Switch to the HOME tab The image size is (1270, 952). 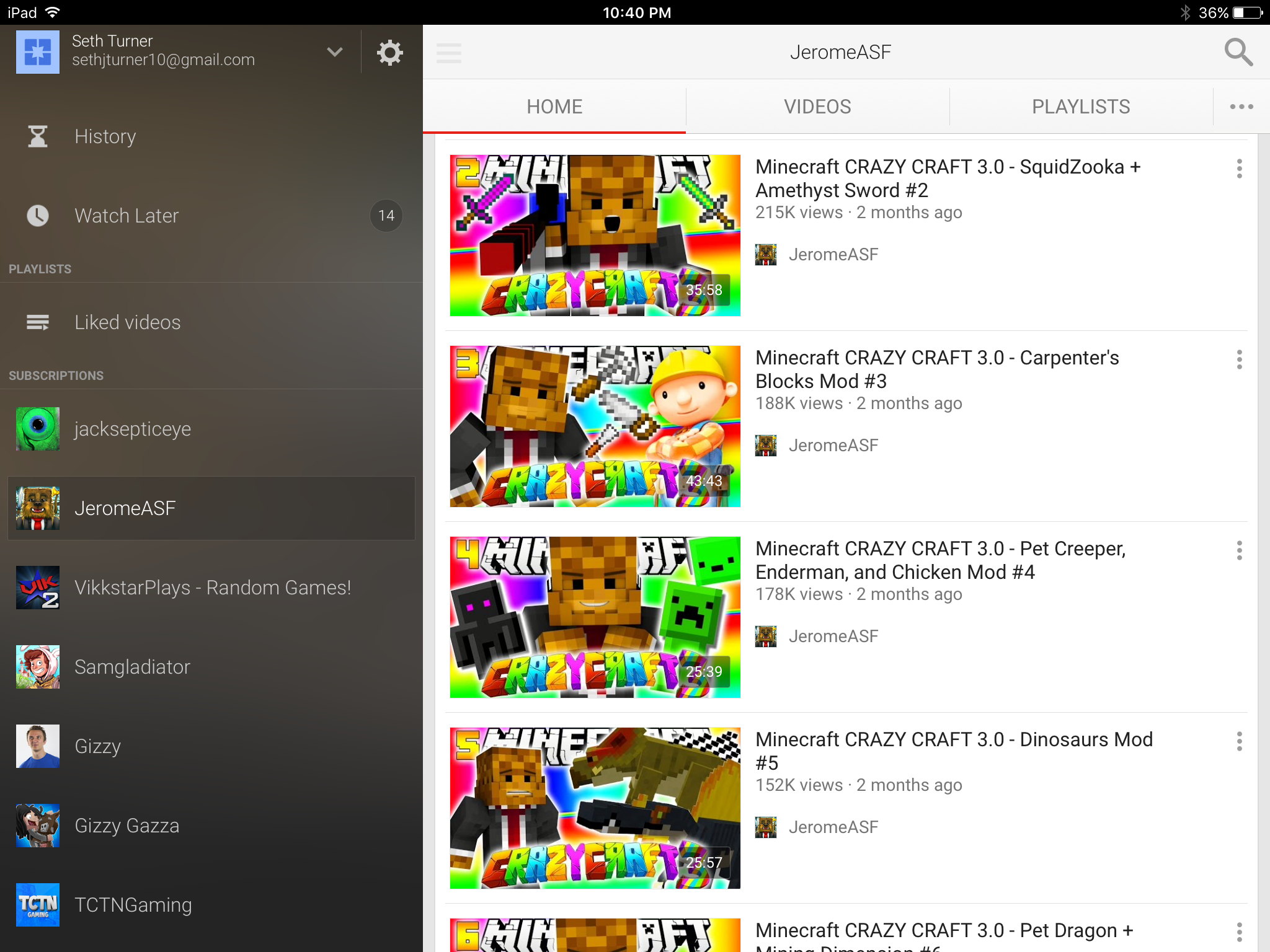click(x=554, y=107)
